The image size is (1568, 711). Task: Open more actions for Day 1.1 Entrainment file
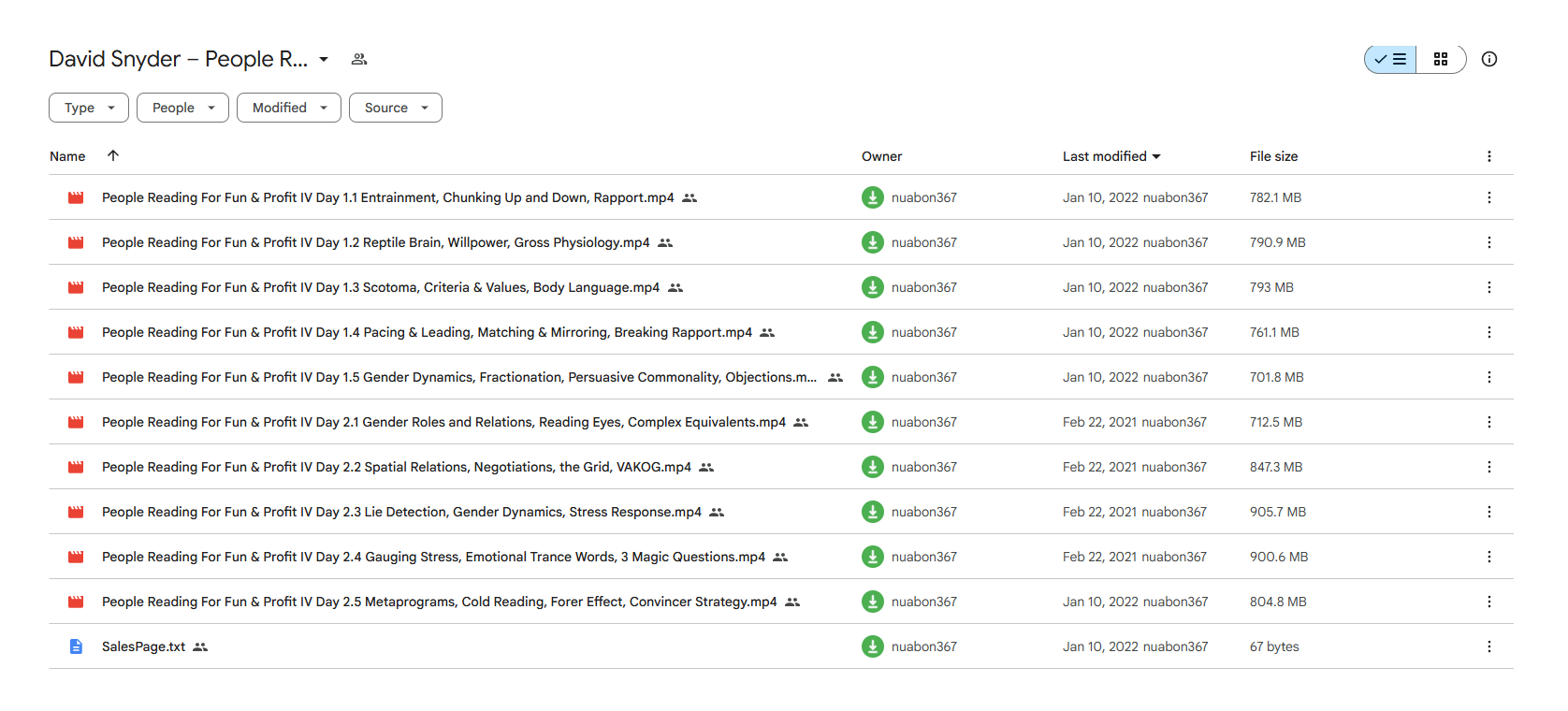tap(1489, 197)
